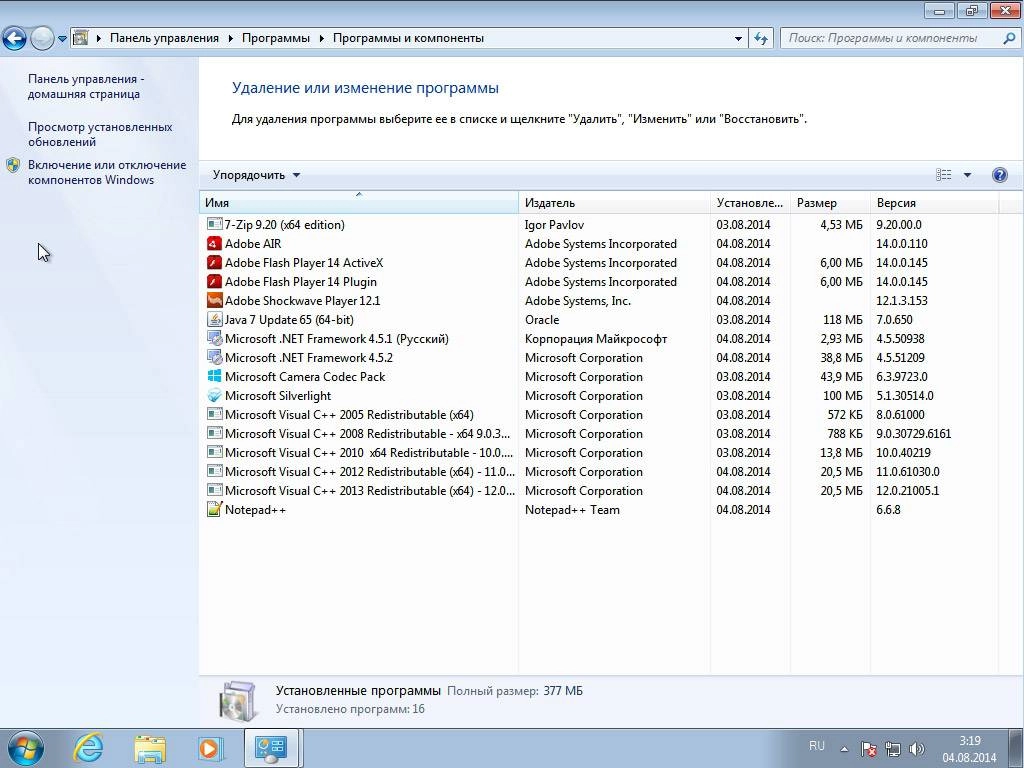
Task: Click the Adobe Flash Player 14 Plugin icon
Action: pyautogui.click(x=214, y=281)
